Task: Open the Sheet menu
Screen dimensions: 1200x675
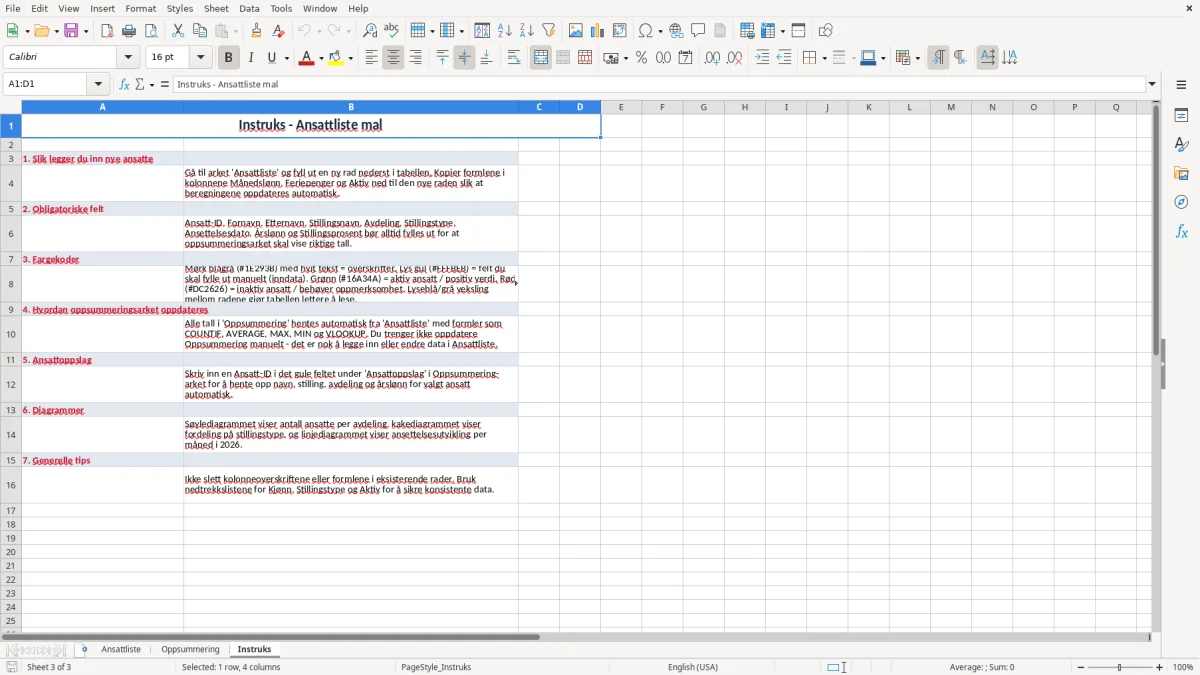Action: pos(216,8)
